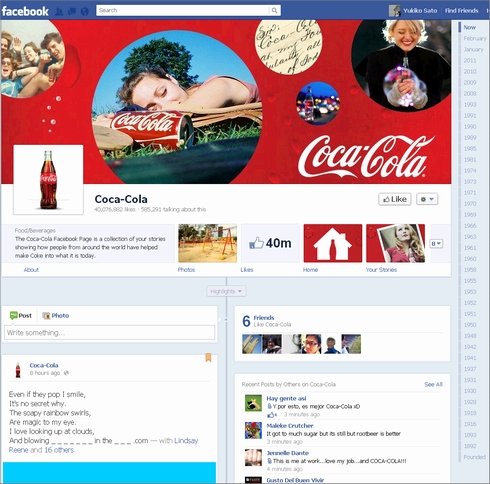Open Yukiko Sato profile avatar

(394, 11)
